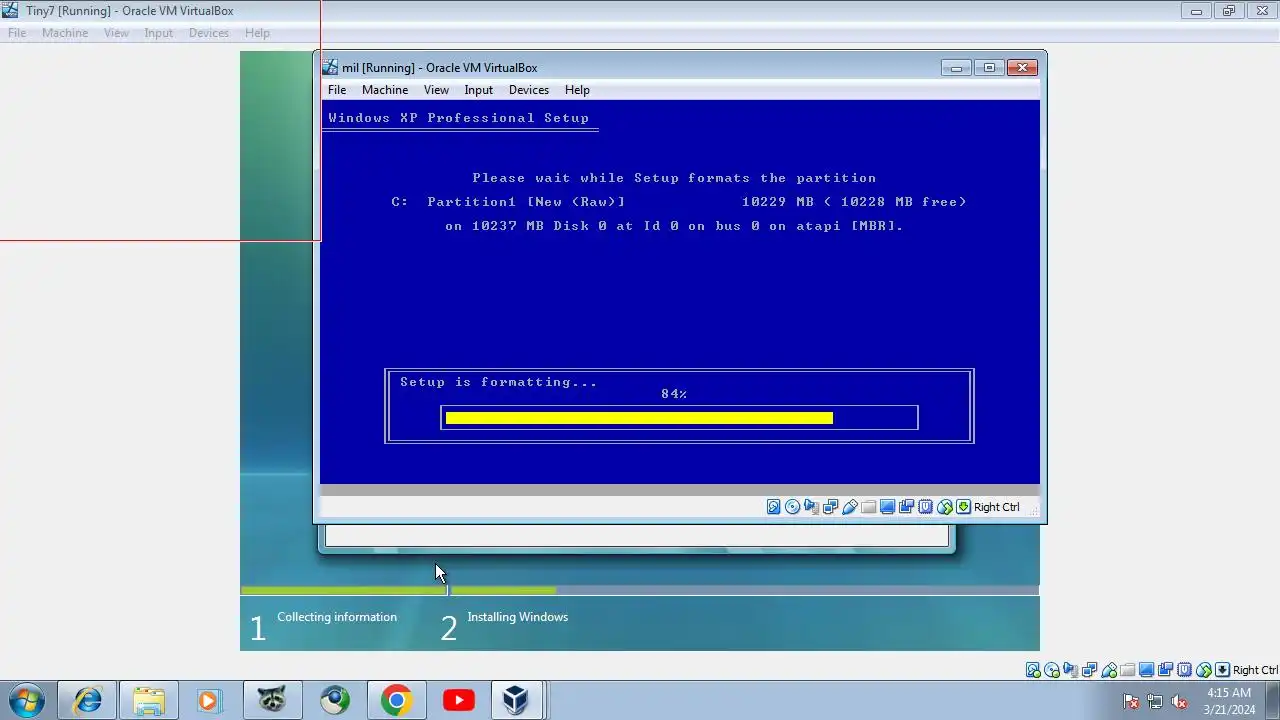The width and height of the screenshot is (1280, 720).
Task: Open optical drive indicator in mil window status bar
Action: pyautogui.click(x=793, y=507)
